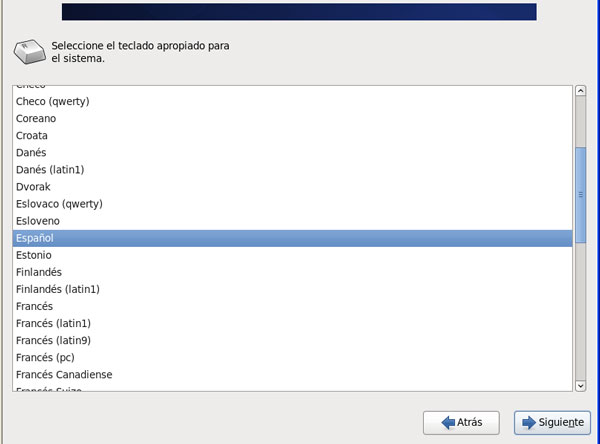This screenshot has width=600, height=444.
Task: Choose Francés Canadiense layout
Action: 64,374
